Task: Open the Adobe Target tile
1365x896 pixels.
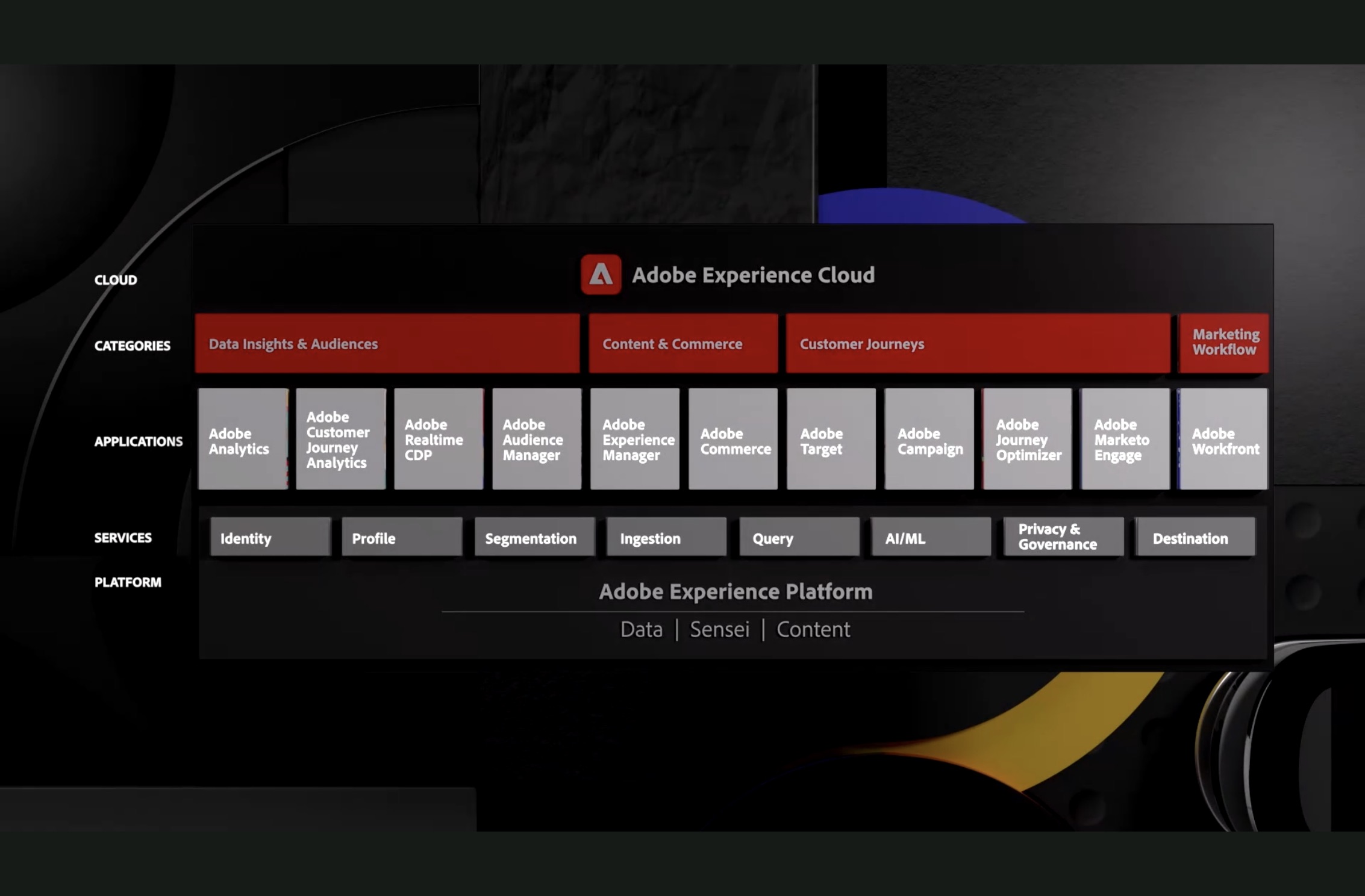Action: tap(831, 439)
